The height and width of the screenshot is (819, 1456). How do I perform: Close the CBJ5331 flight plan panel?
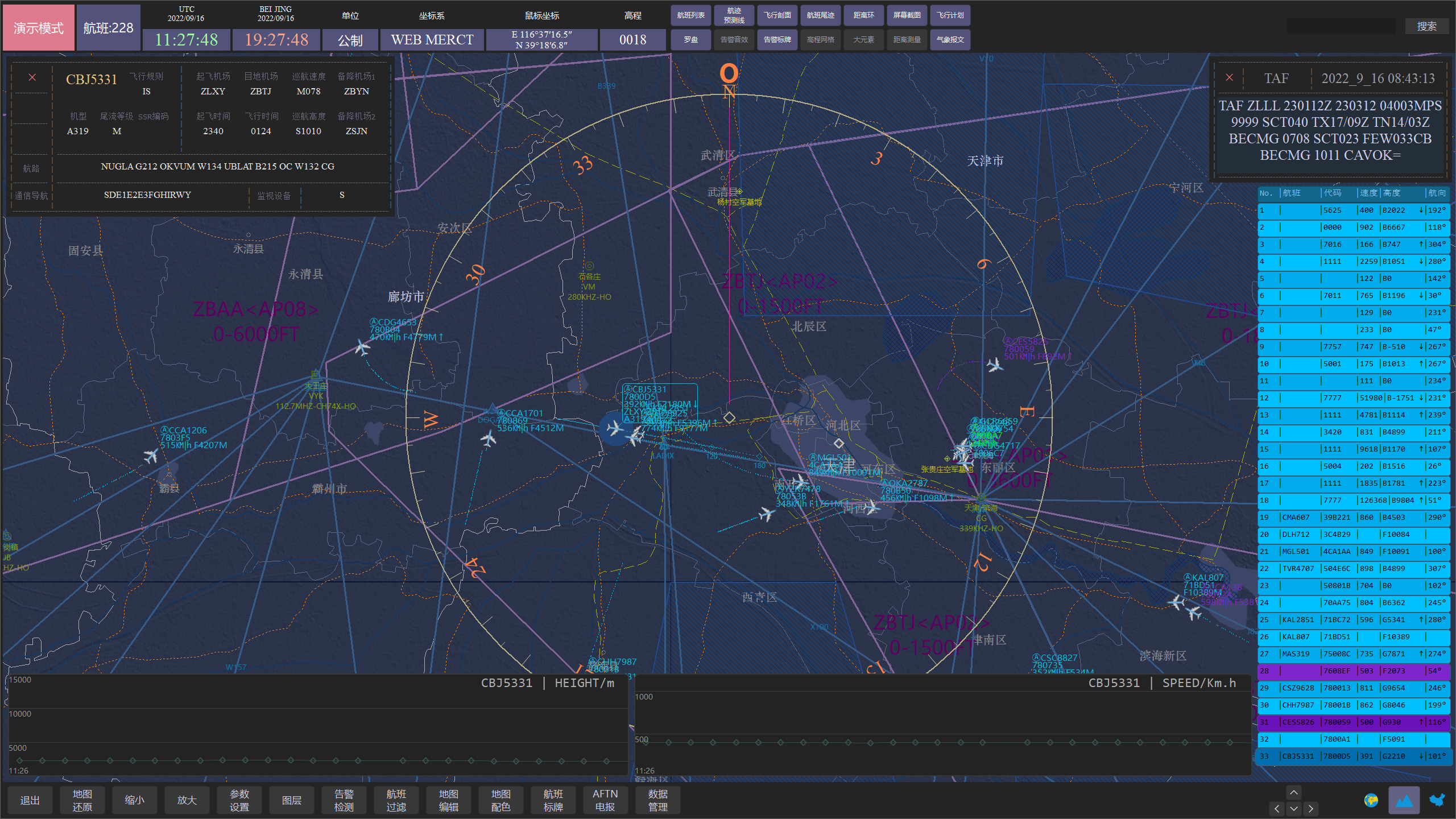[x=32, y=77]
